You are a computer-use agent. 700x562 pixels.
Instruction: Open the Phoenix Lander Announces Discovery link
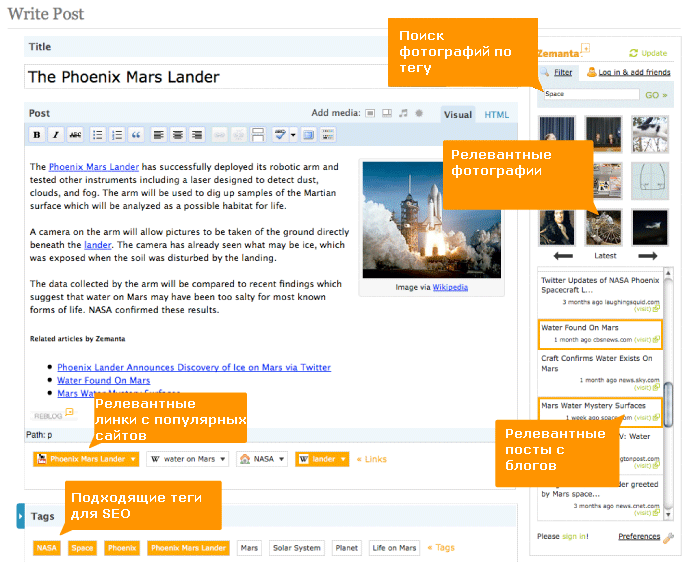pyautogui.click(x=194, y=367)
